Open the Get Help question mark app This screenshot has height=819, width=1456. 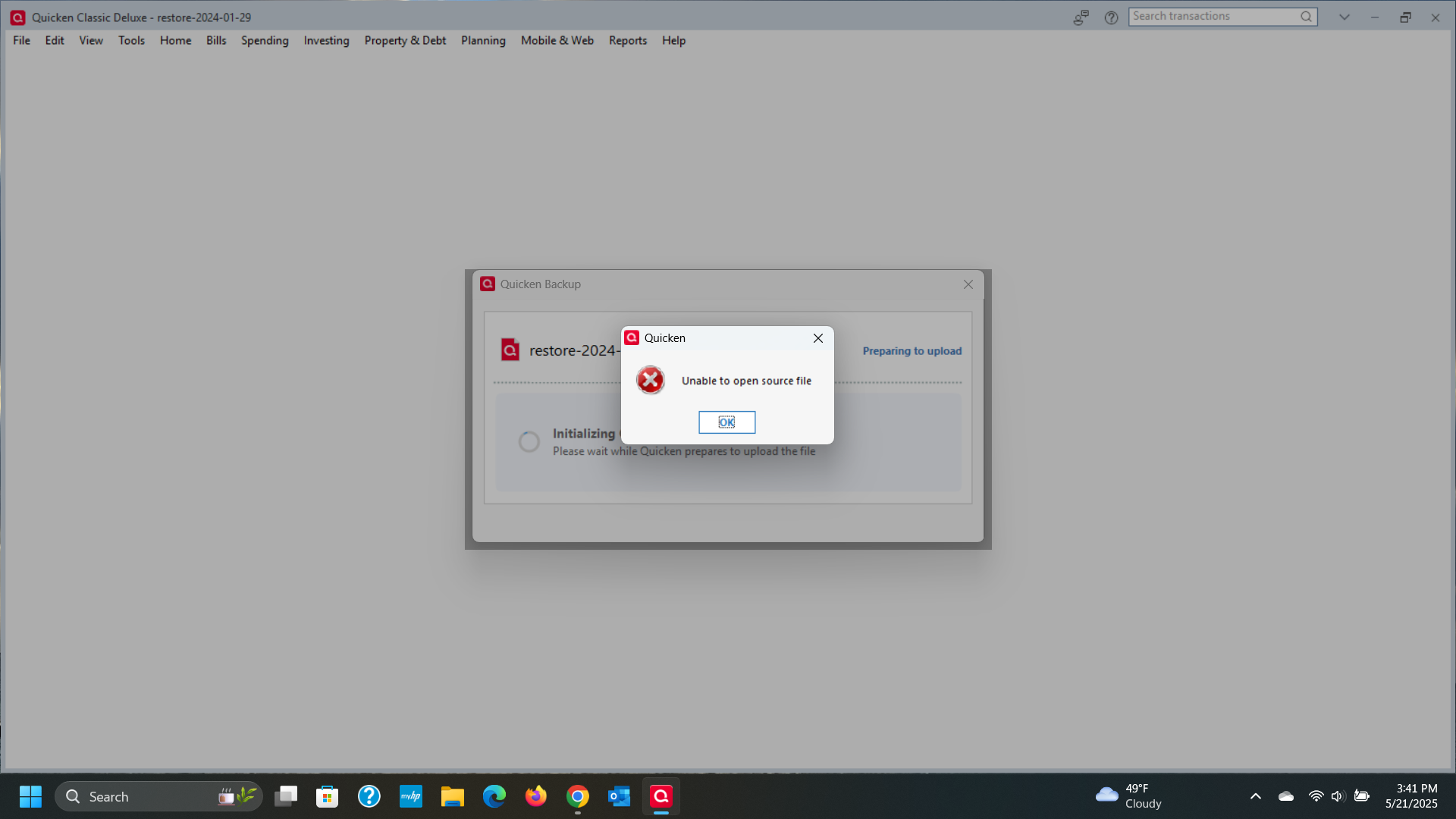pos(369,796)
